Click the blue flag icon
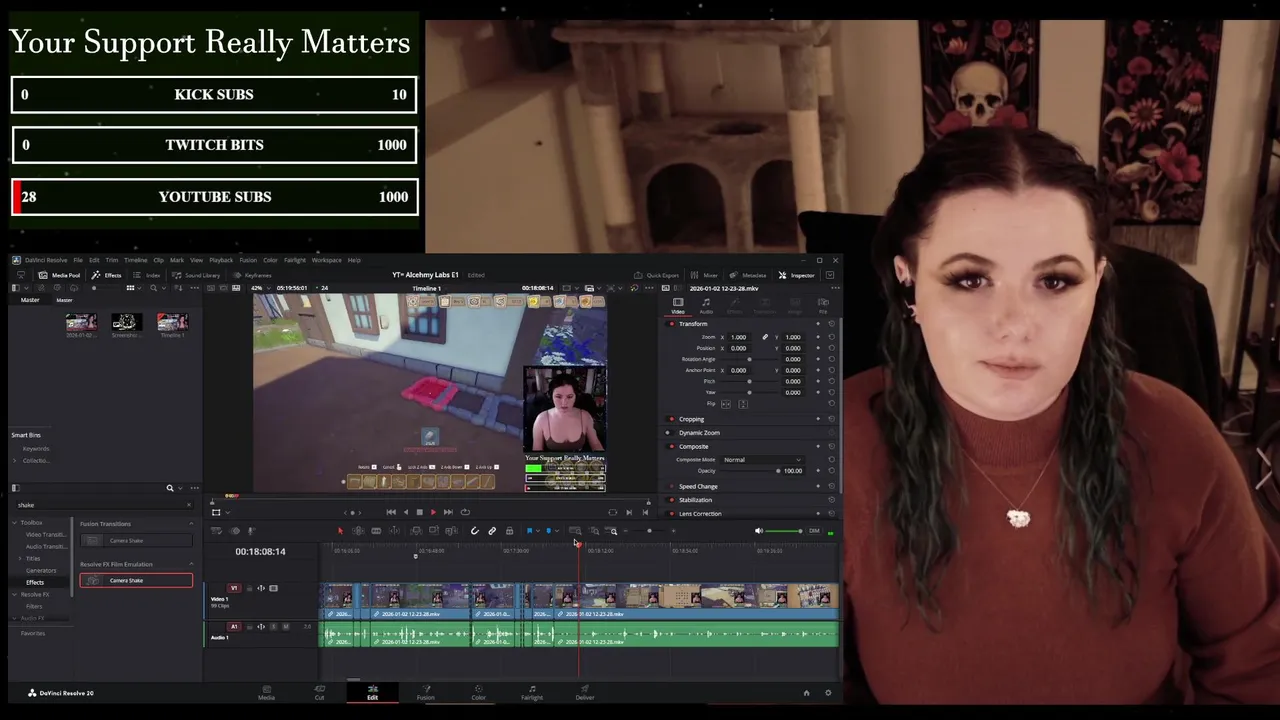 click(x=529, y=531)
